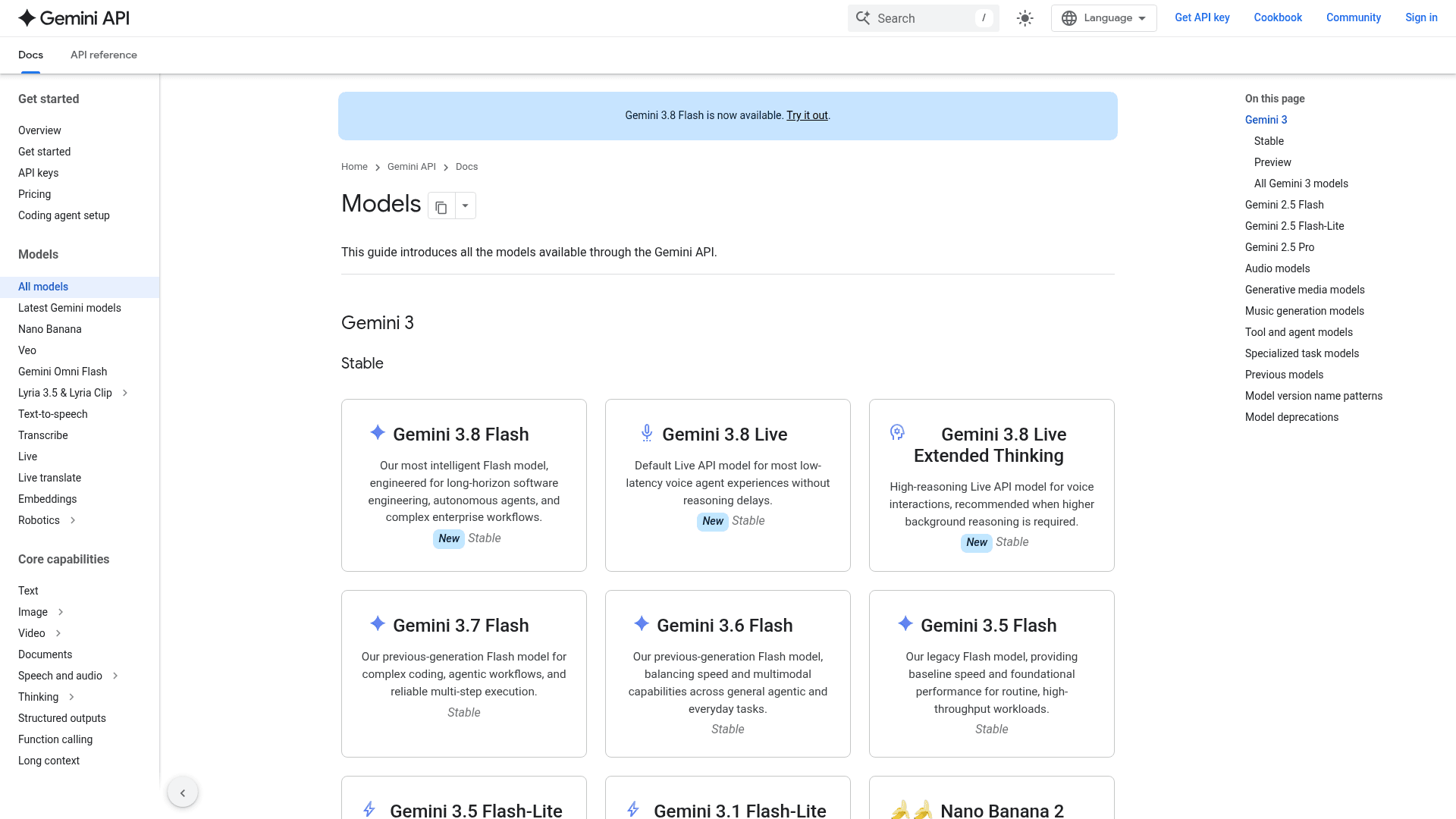This screenshot has height=819, width=1456.
Task: Switch to the API reference tab
Action: tap(104, 55)
